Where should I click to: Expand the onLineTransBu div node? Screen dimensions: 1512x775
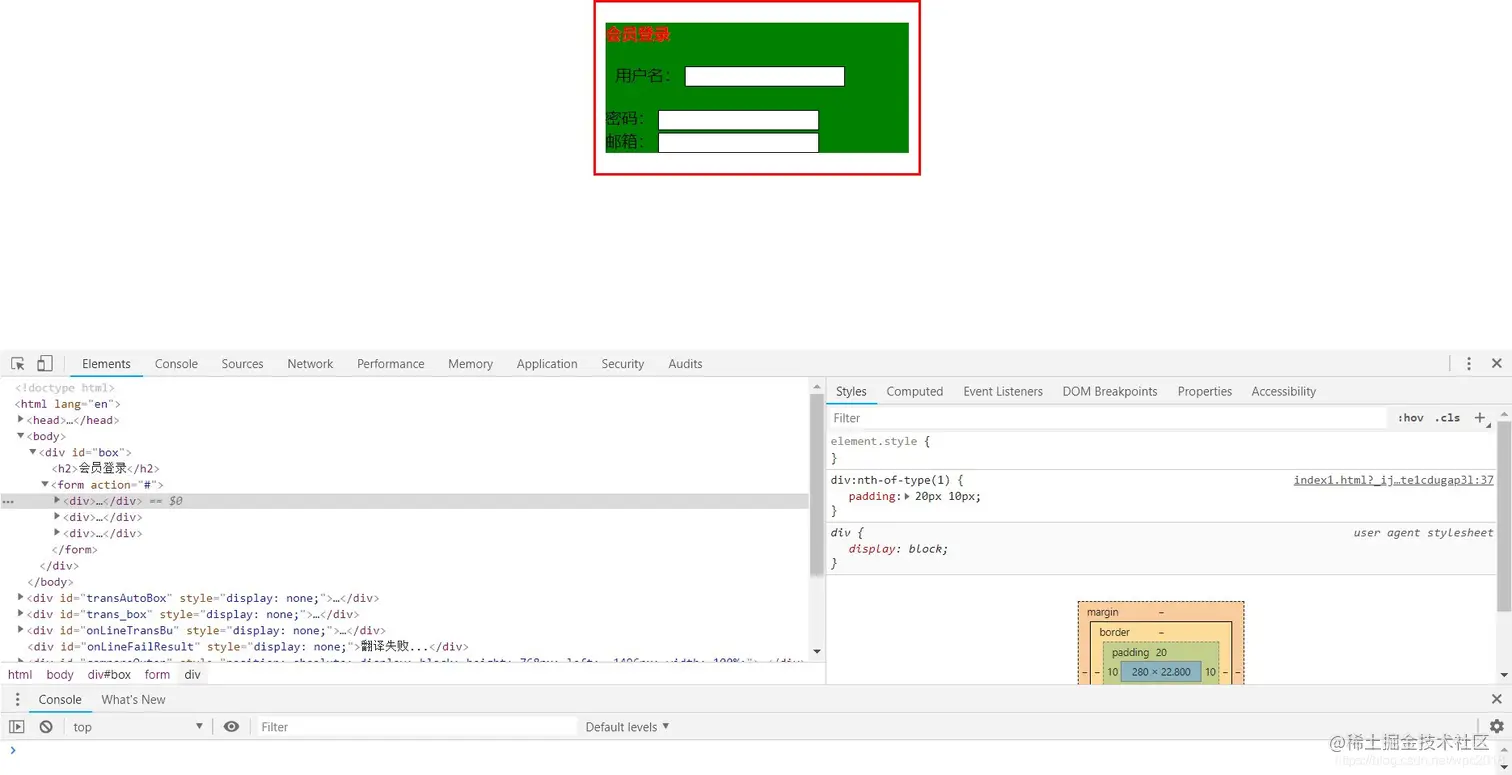coord(21,630)
